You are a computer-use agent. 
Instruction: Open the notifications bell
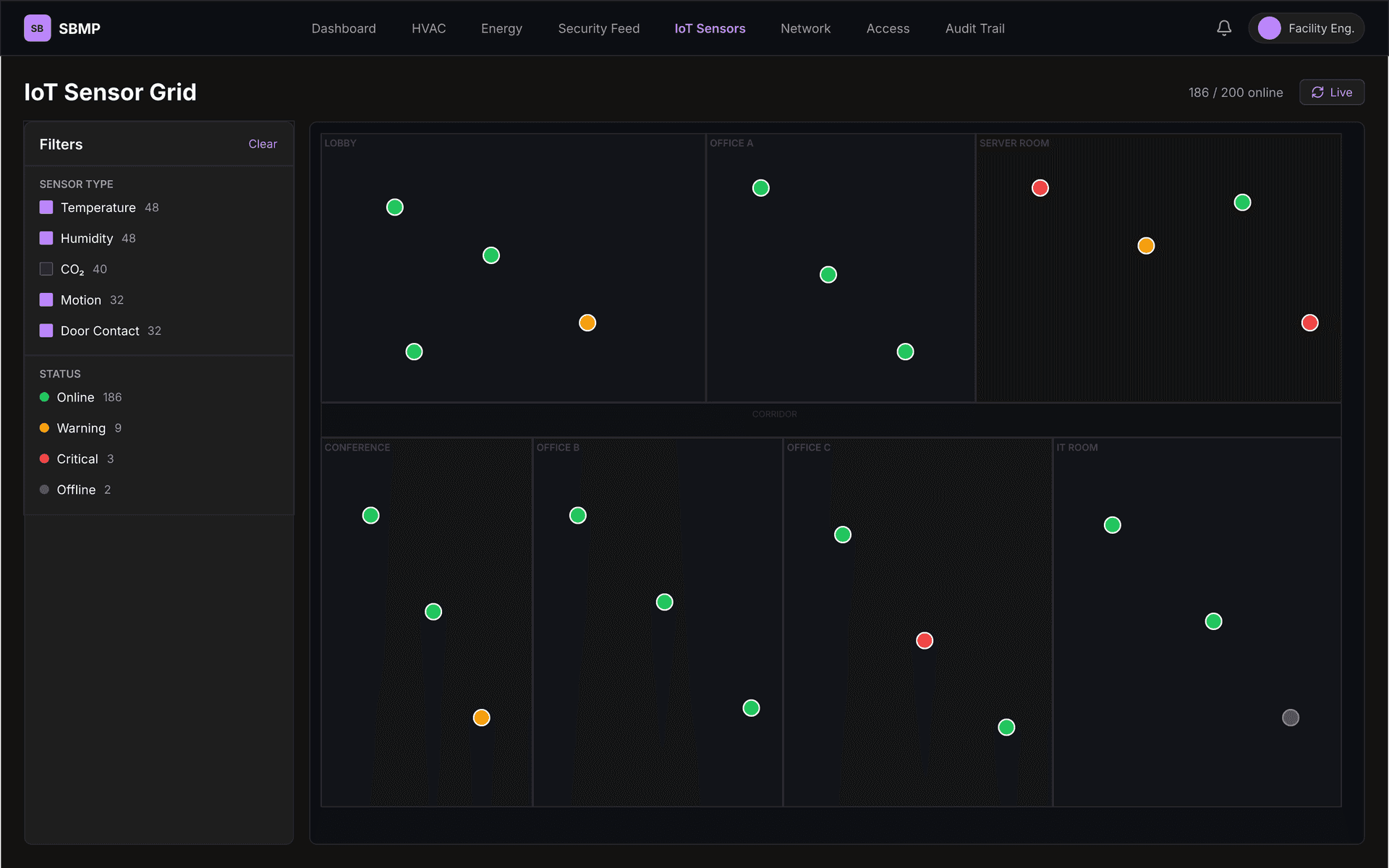point(1223,28)
